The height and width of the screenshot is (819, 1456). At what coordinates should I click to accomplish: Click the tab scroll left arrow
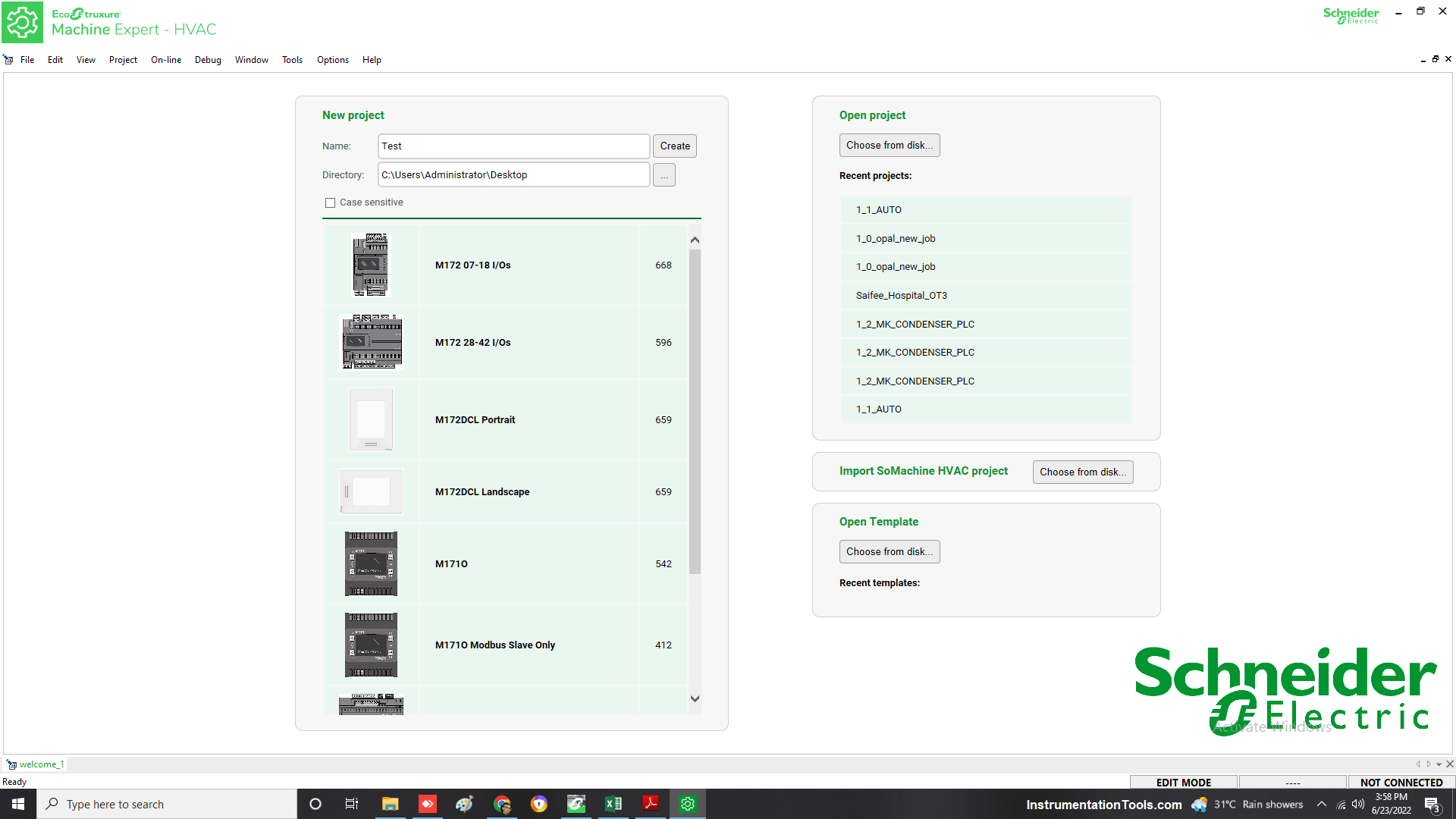(x=1418, y=764)
